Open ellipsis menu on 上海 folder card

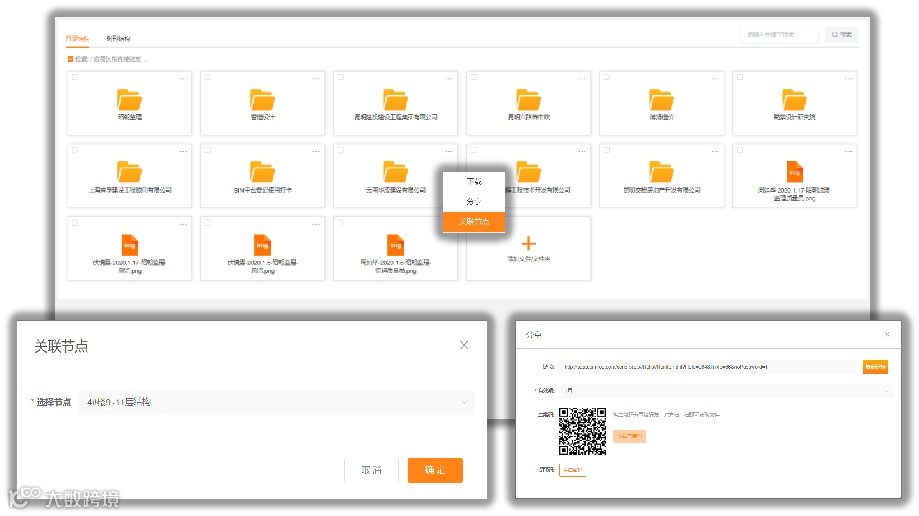183,151
